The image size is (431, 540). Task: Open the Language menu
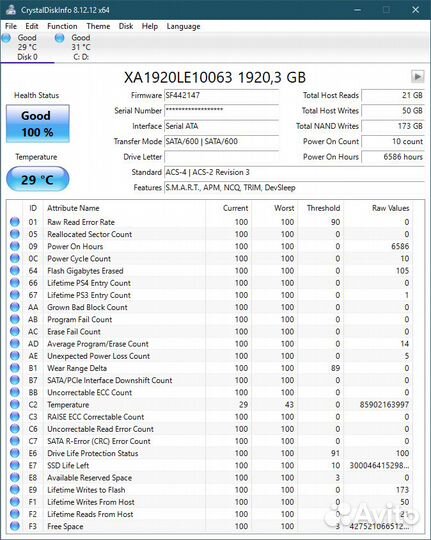click(x=183, y=26)
